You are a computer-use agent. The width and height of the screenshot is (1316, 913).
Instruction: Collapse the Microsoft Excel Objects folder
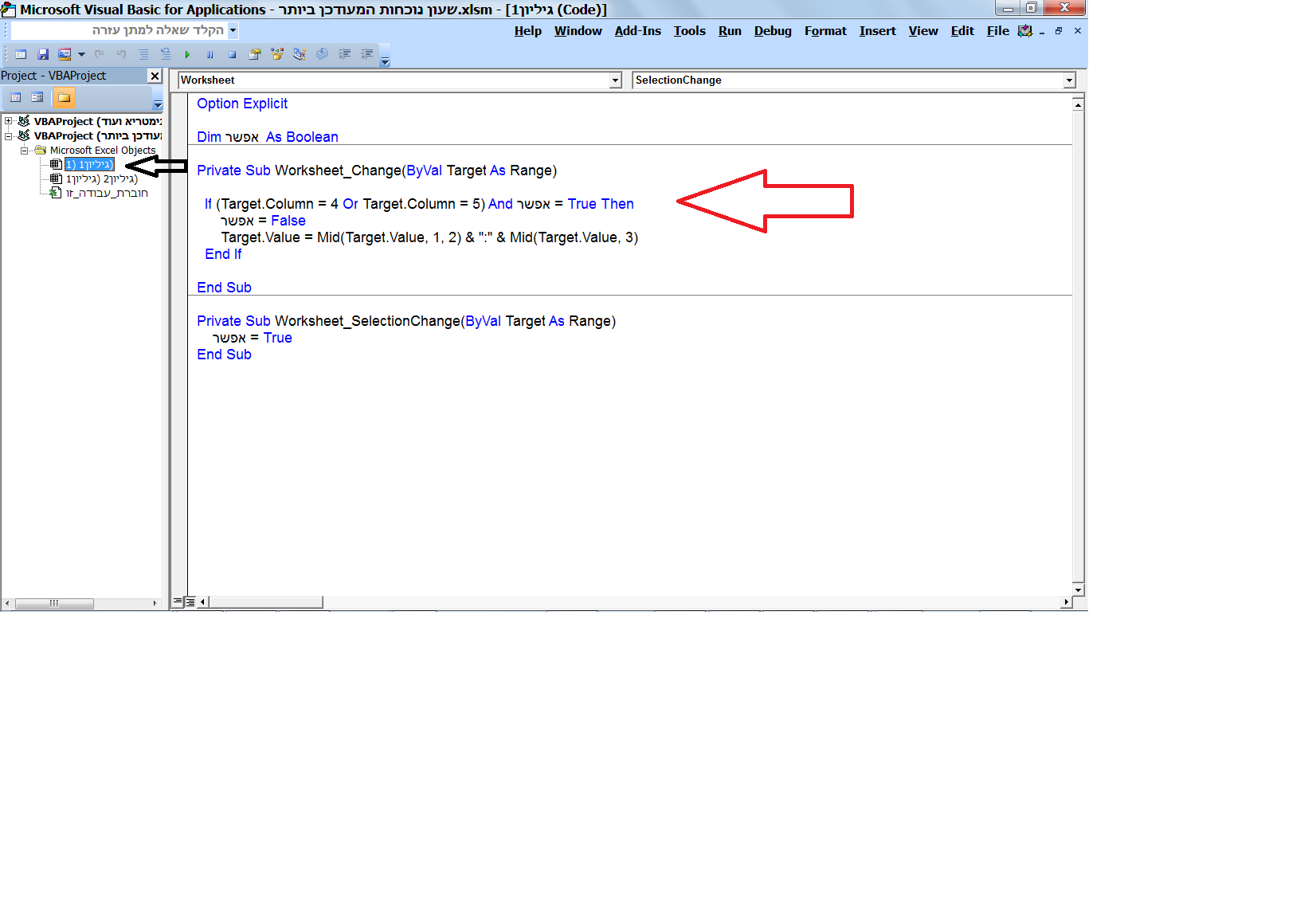click(x=25, y=150)
